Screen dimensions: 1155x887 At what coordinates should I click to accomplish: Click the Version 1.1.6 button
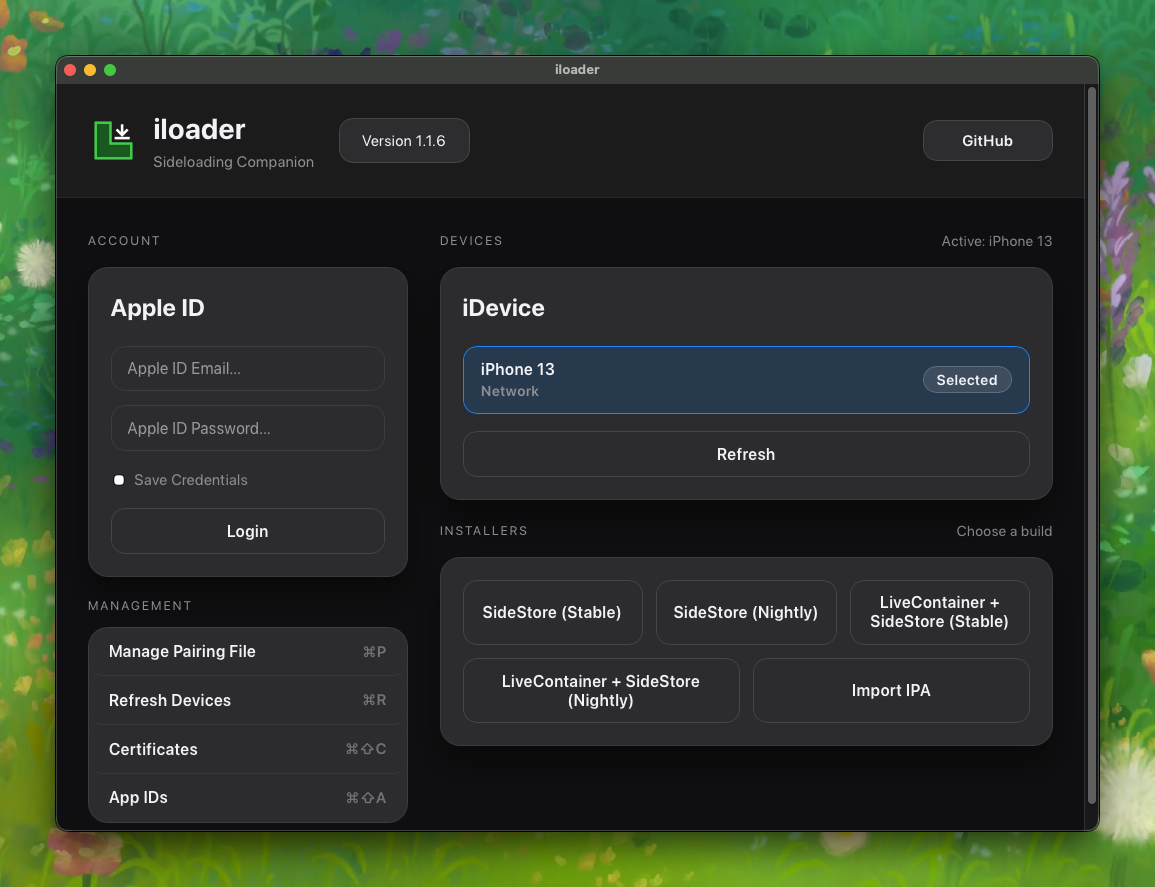[x=404, y=141]
